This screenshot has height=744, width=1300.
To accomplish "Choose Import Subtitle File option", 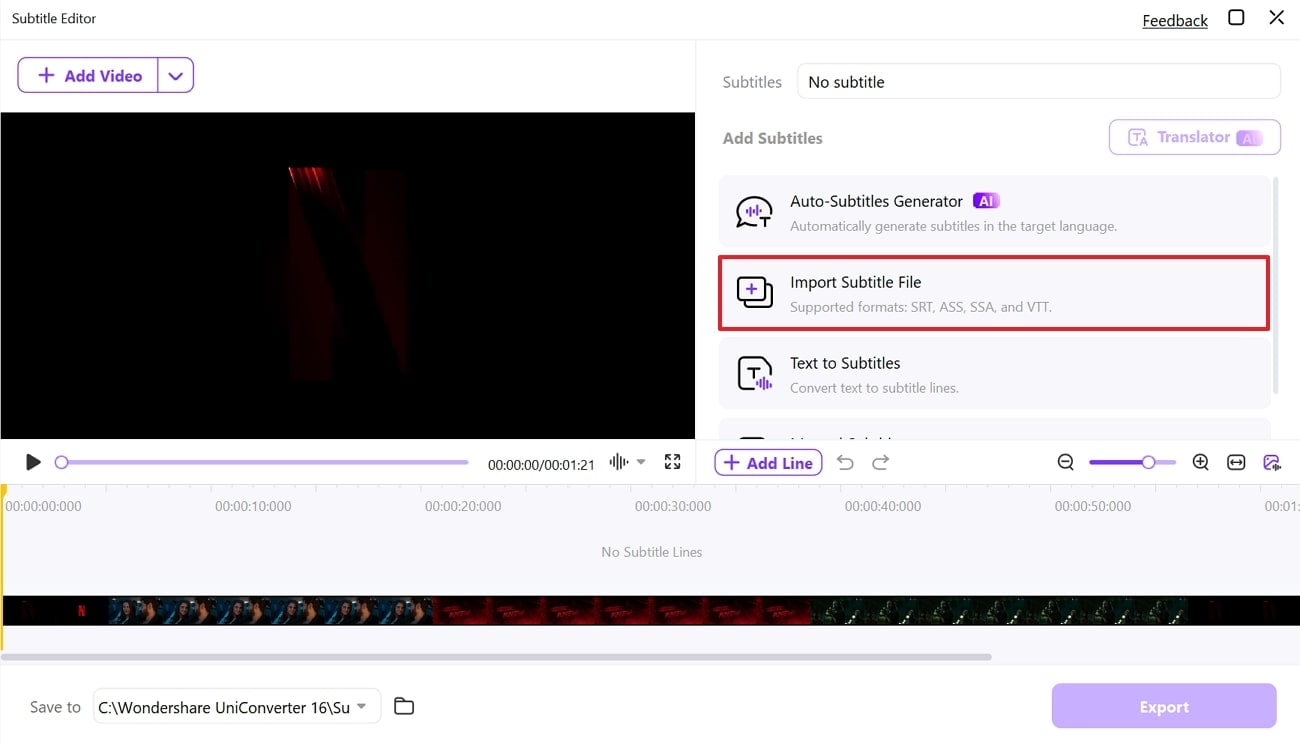I will click(x=994, y=293).
